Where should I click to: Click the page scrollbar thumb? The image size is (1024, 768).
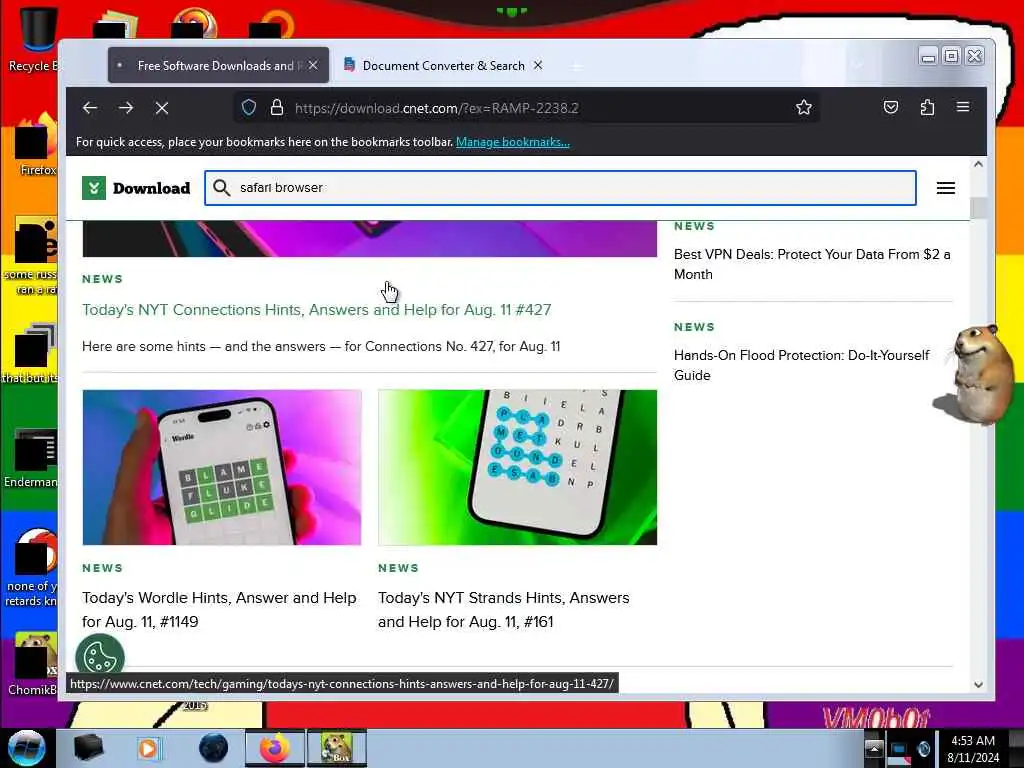(x=978, y=208)
